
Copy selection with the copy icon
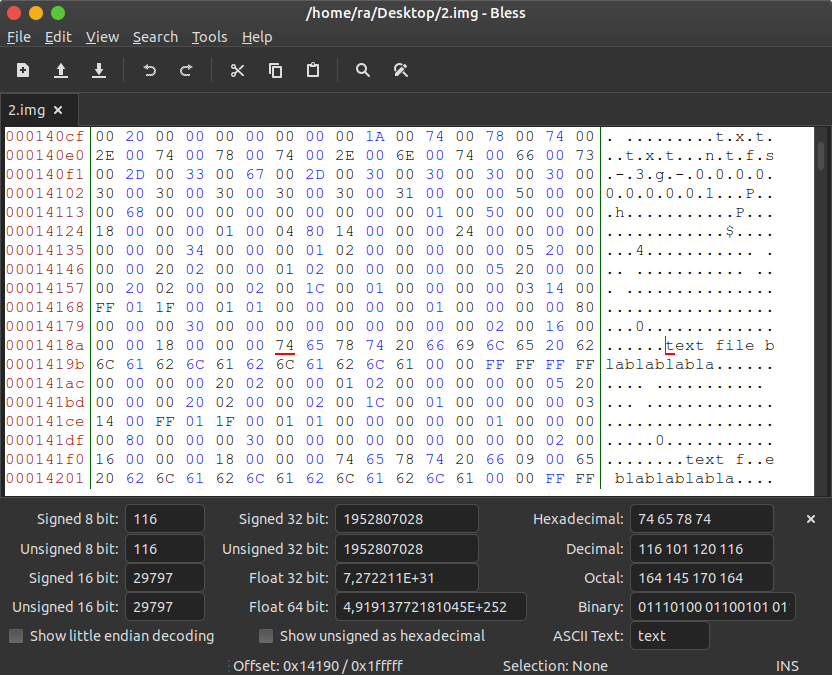275,70
